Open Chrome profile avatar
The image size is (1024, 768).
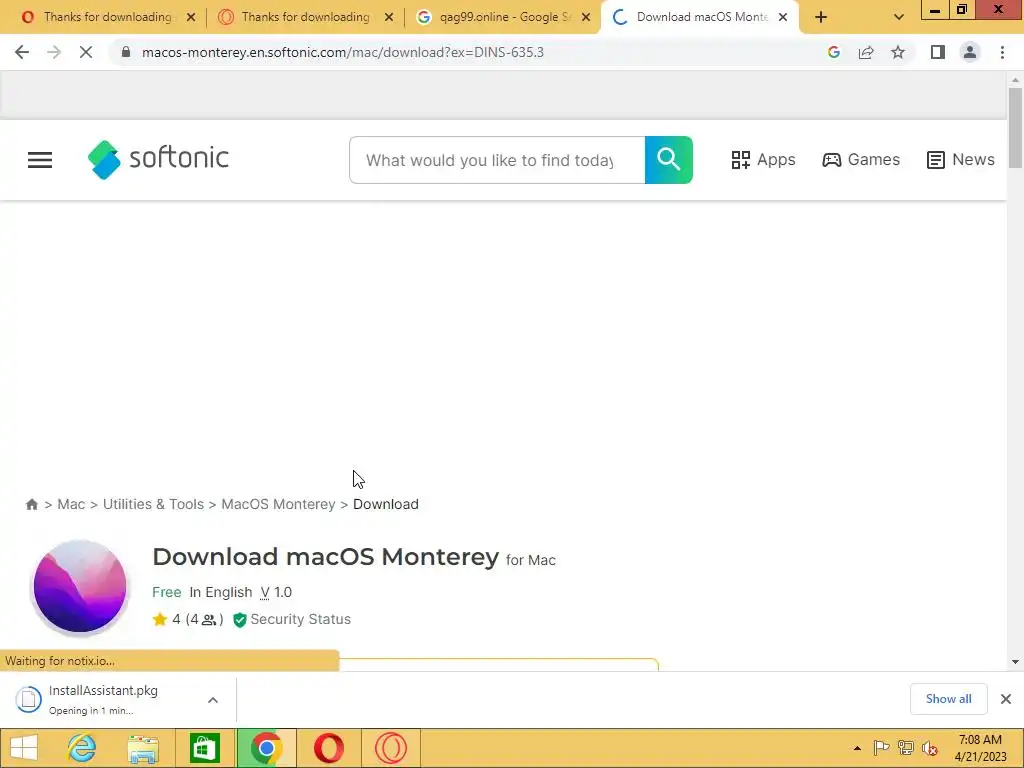tap(970, 52)
